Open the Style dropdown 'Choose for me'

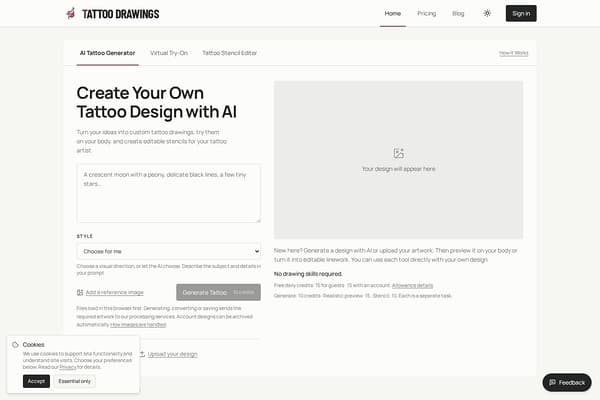pyautogui.click(x=169, y=251)
